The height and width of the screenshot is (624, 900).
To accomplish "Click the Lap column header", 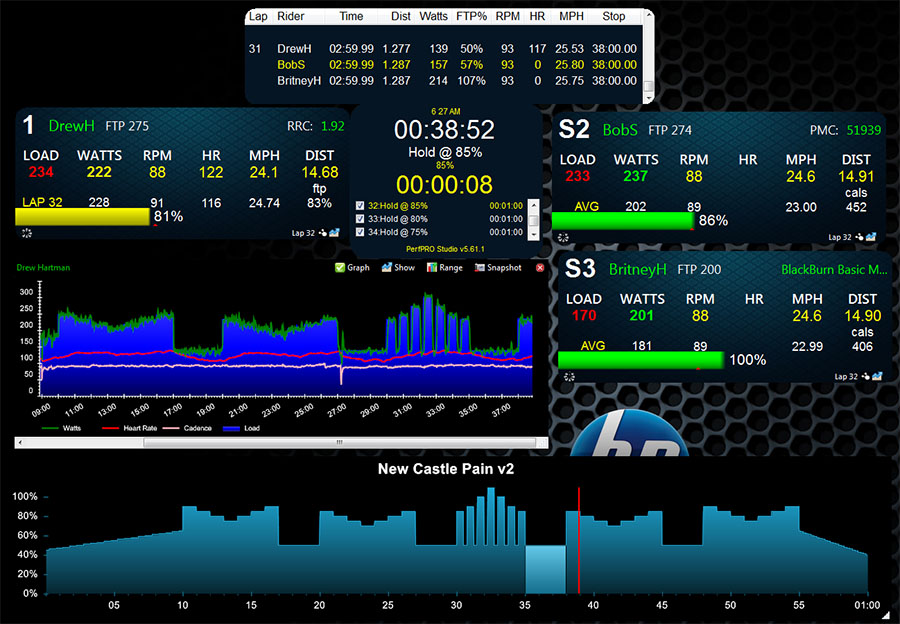I will click(258, 16).
